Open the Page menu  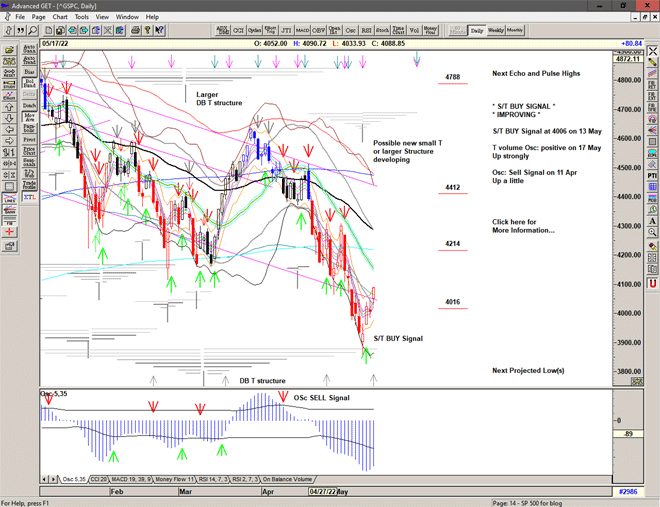point(38,17)
